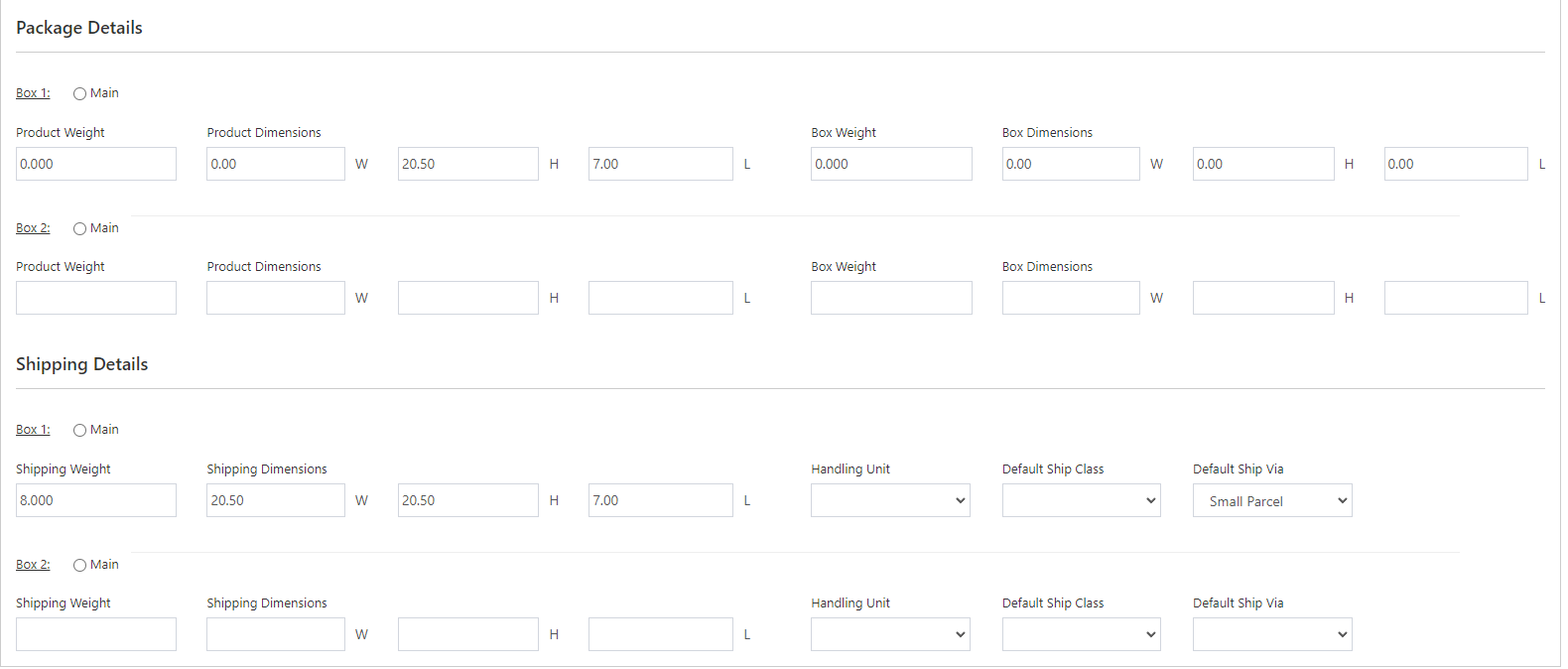Image resolution: width=1568 pixels, height=669 pixels.
Task: Focus Box 1 product height field in Package Details
Action: coord(467,165)
